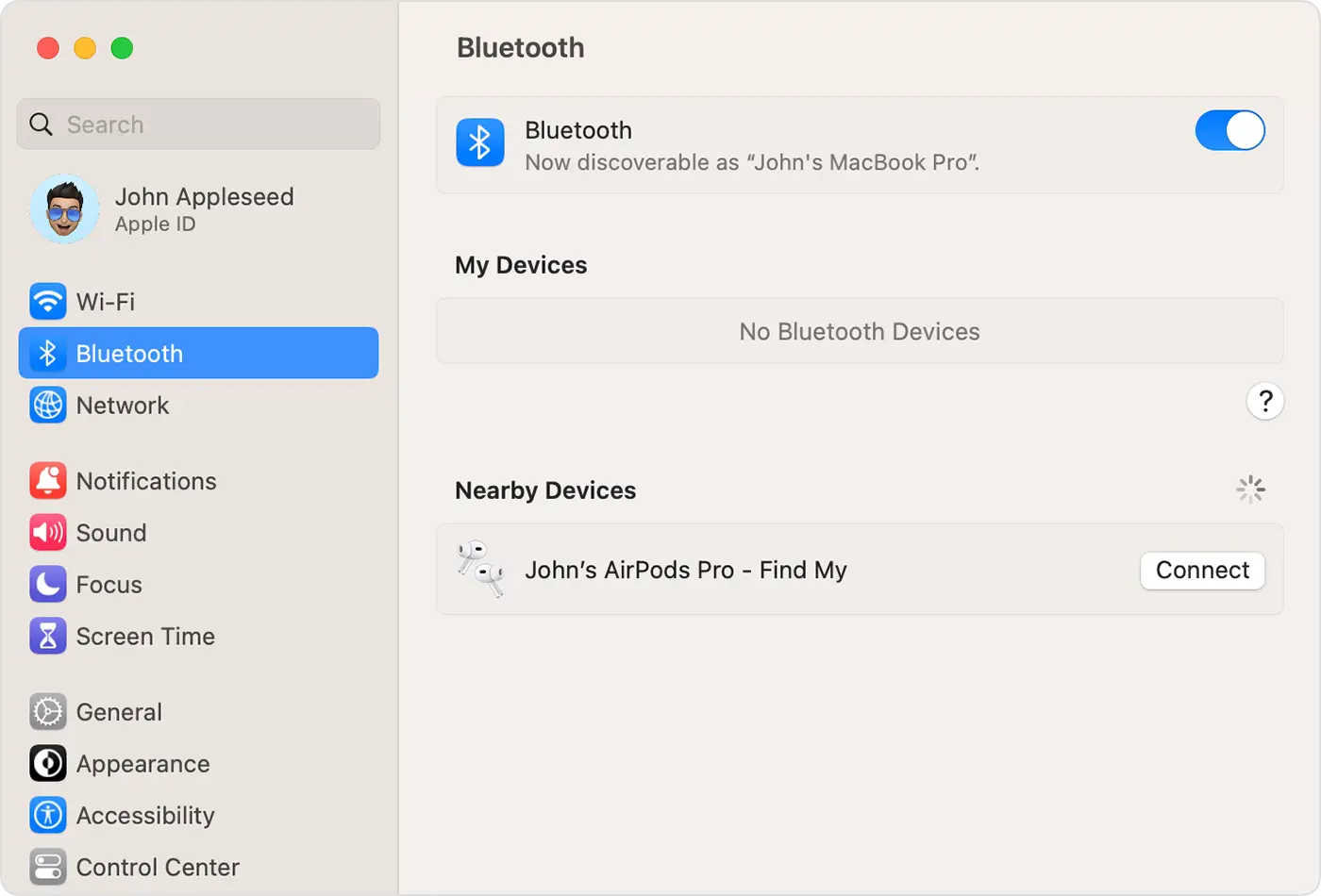Open Bluetooth help with the question mark
The height and width of the screenshot is (896, 1321).
[x=1265, y=401]
